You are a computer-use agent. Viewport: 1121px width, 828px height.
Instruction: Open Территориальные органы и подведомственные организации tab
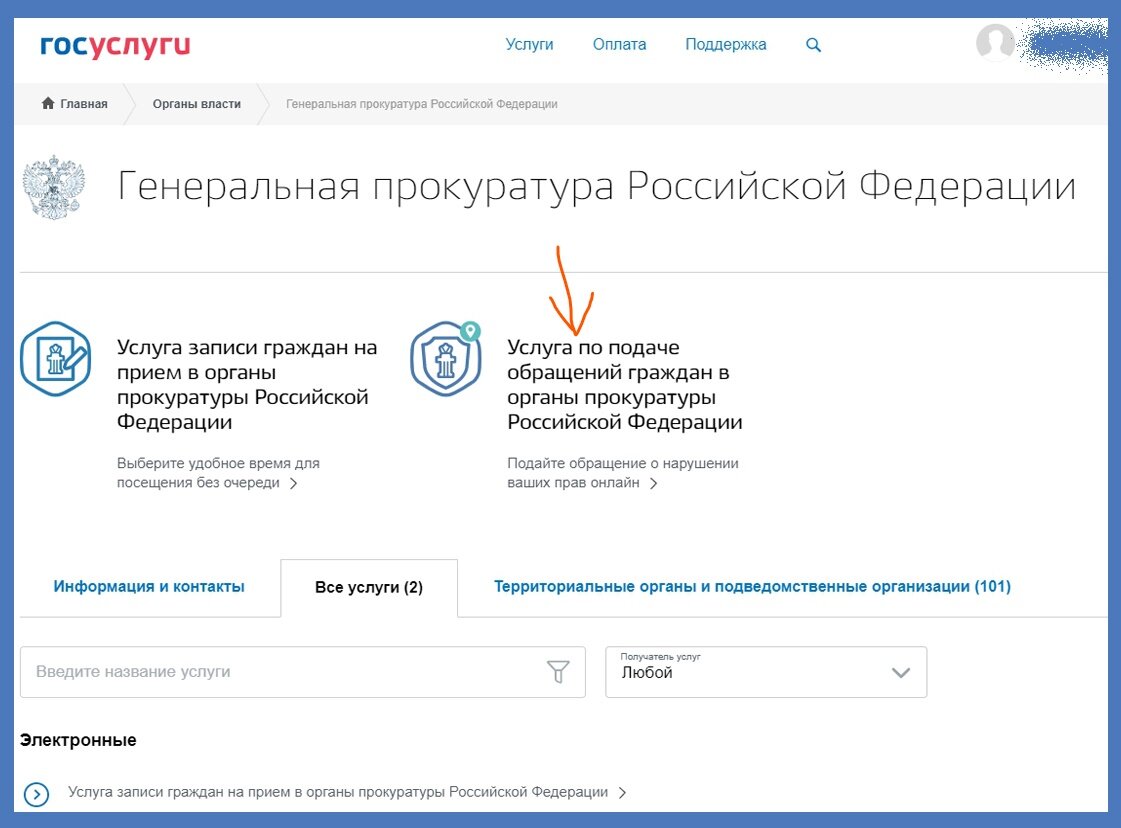[x=752, y=586]
